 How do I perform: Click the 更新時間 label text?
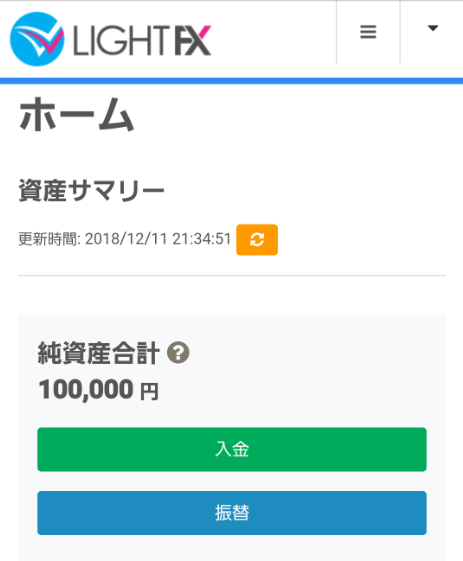48,239
